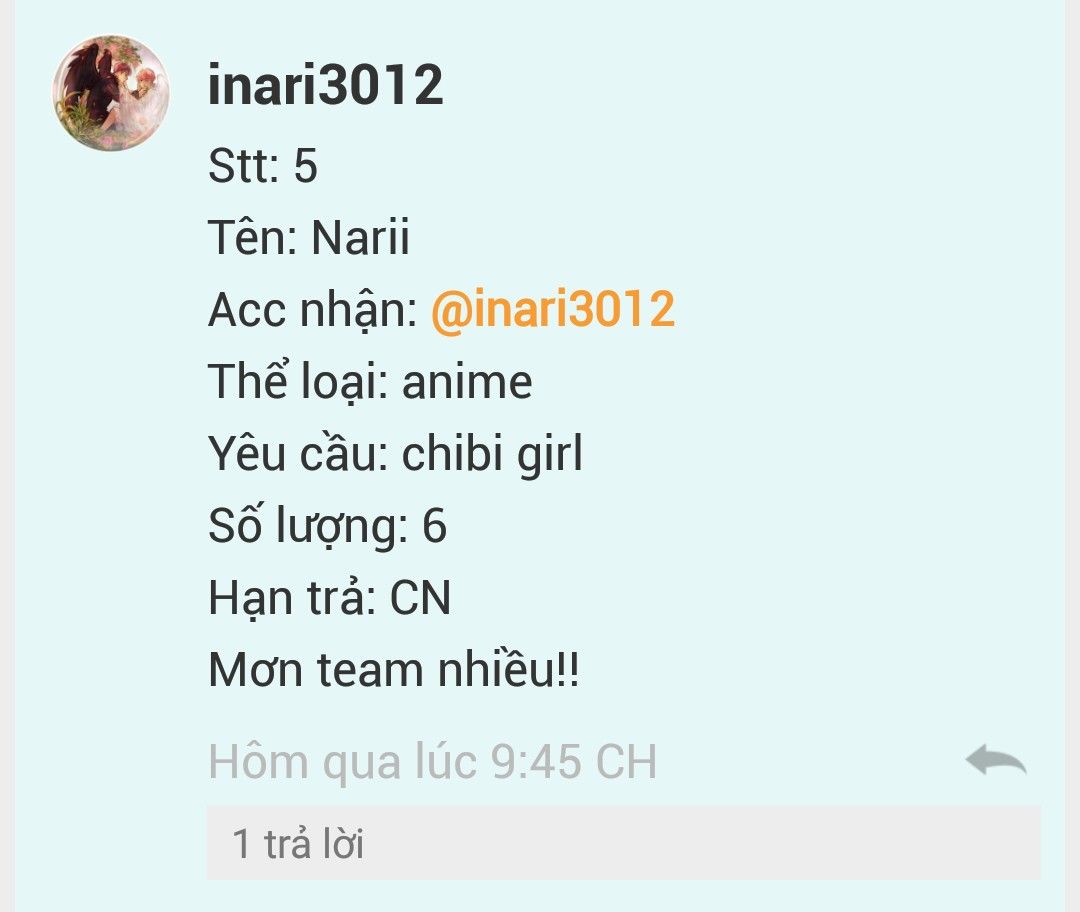Click the "Yêu cầu:" label
The width and height of the screenshot is (1080, 912).
point(298,453)
